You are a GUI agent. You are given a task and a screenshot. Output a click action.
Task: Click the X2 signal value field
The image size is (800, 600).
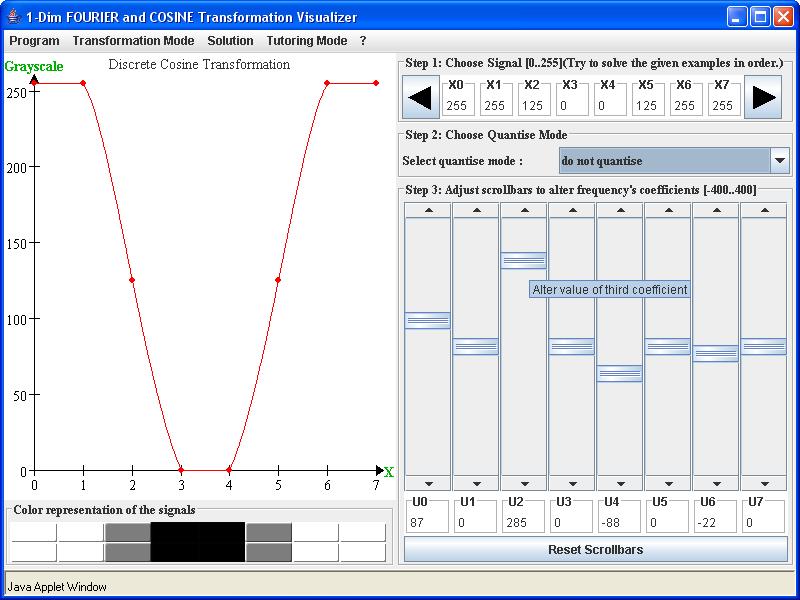533,105
